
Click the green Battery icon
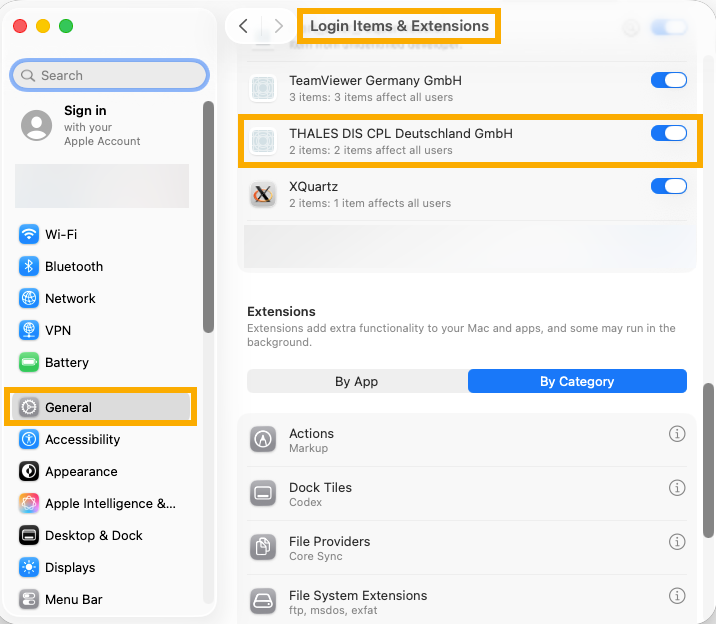29,362
